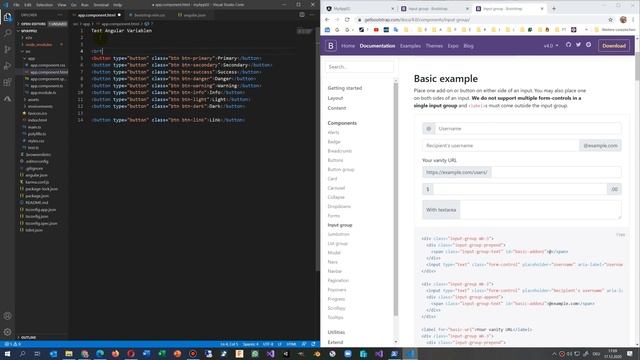Open the Themes link in navbar

tap(434, 46)
